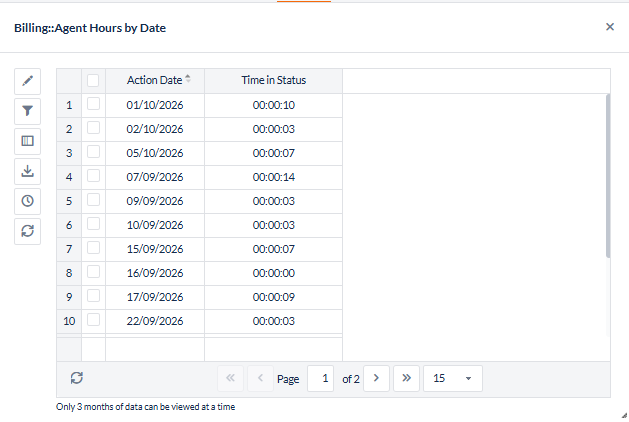Go to the previous page
The image size is (629, 422).
click(x=260, y=378)
